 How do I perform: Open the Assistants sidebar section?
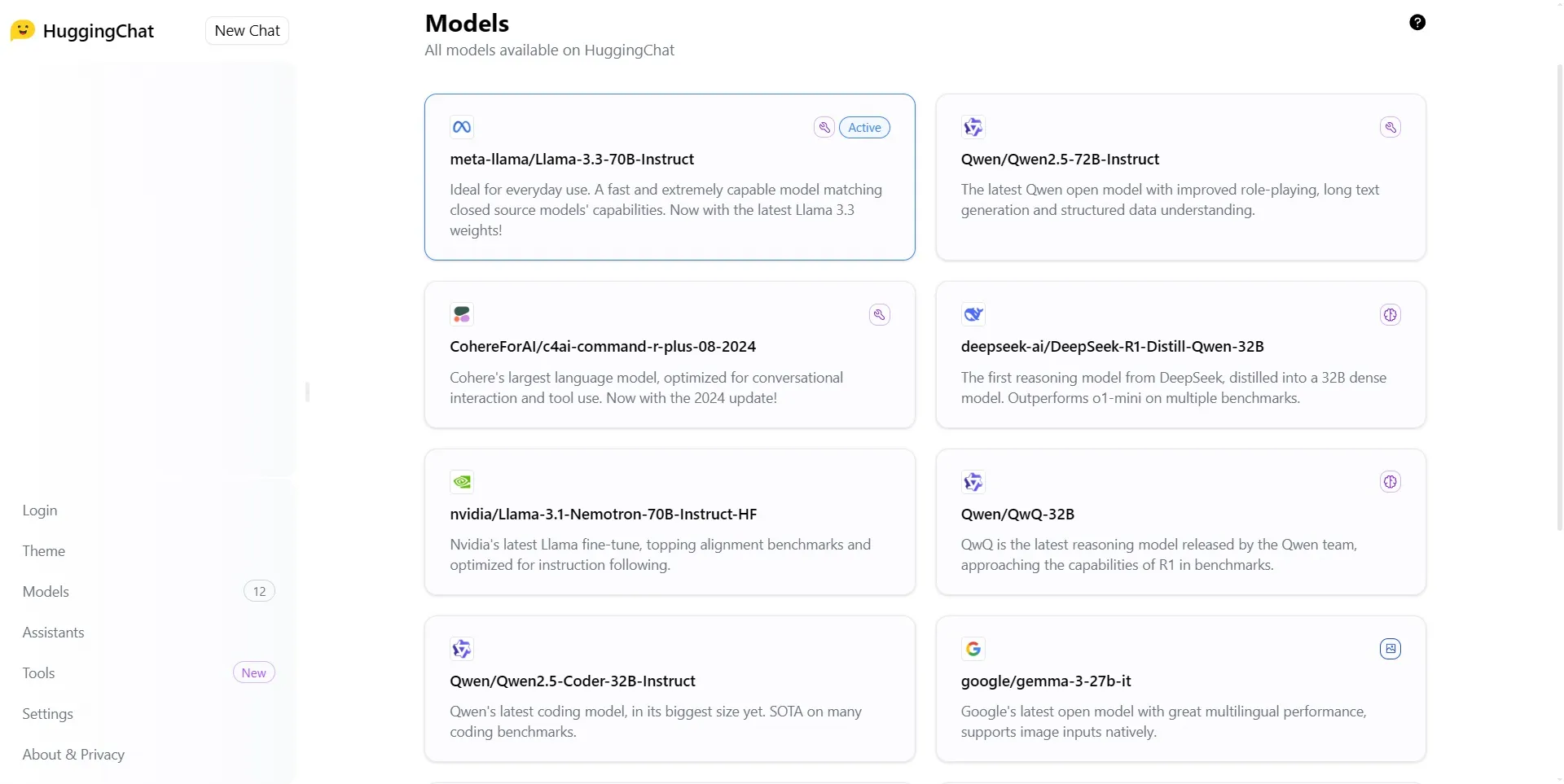click(x=53, y=632)
